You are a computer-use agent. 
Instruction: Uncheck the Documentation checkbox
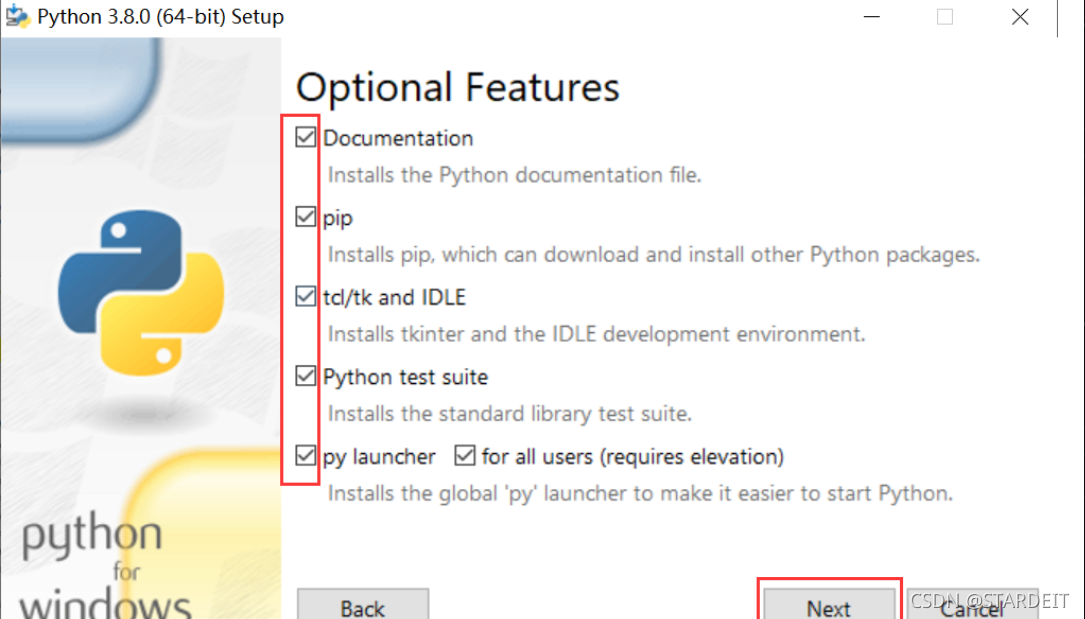[305, 137]
